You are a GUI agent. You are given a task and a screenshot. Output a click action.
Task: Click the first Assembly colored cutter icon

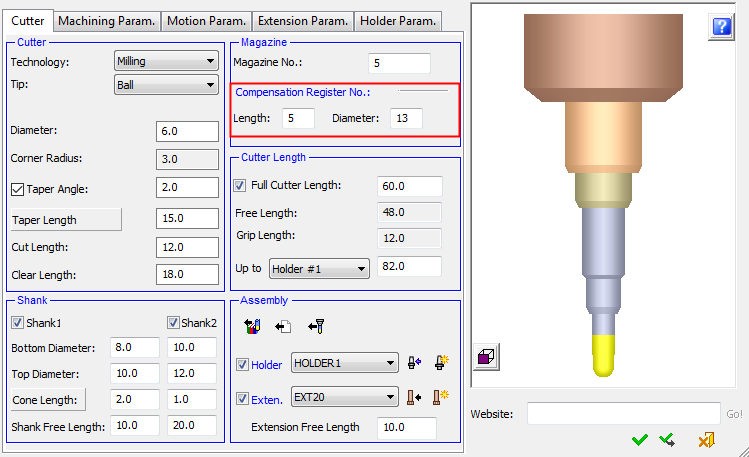[x=252, y=326]
